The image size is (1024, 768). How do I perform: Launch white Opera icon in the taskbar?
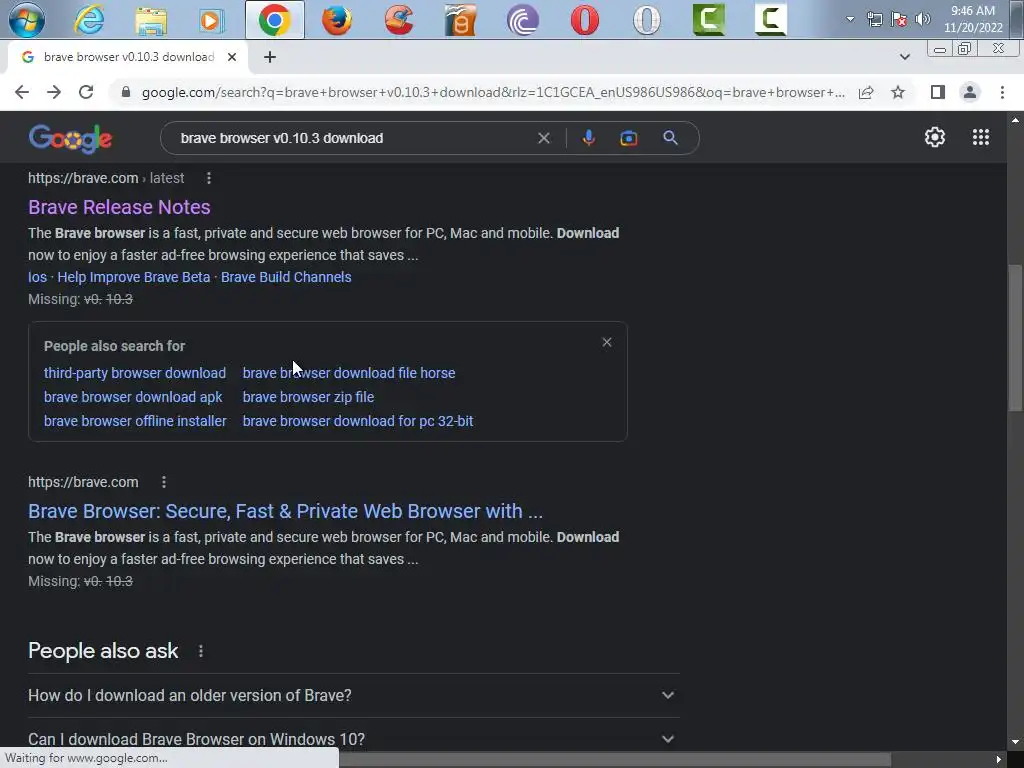647,20
